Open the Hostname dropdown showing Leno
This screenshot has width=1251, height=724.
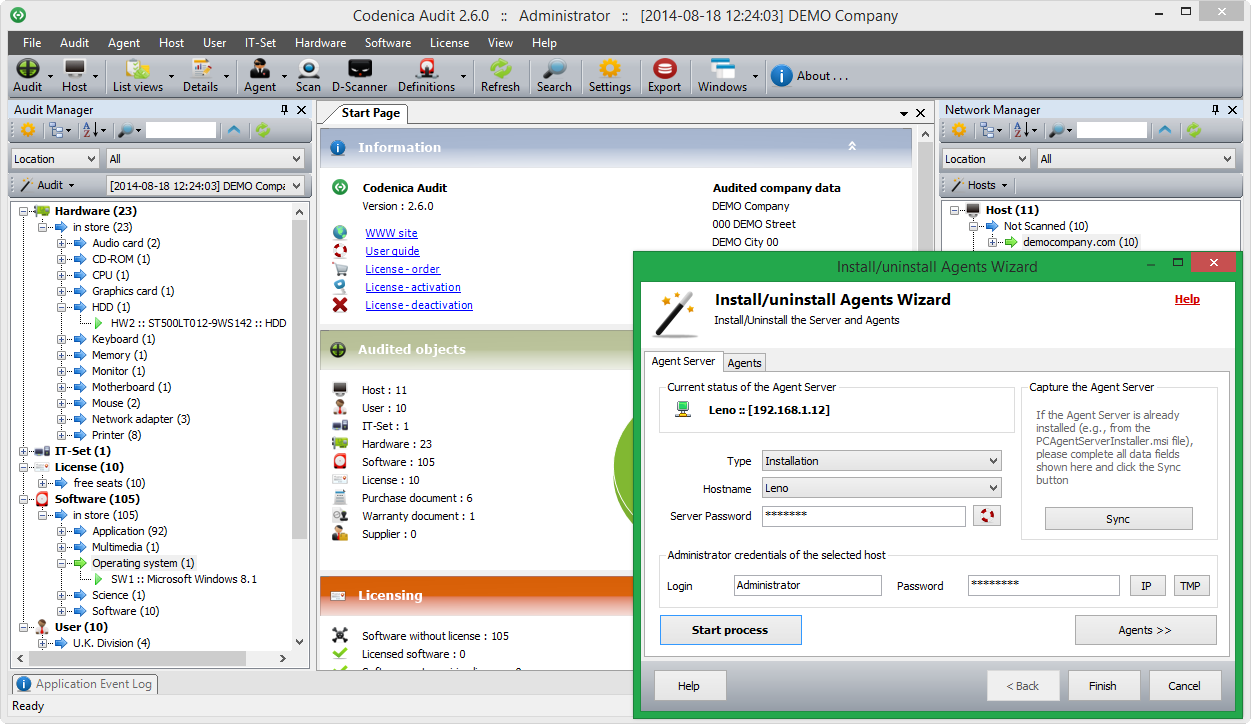[881, 488]
